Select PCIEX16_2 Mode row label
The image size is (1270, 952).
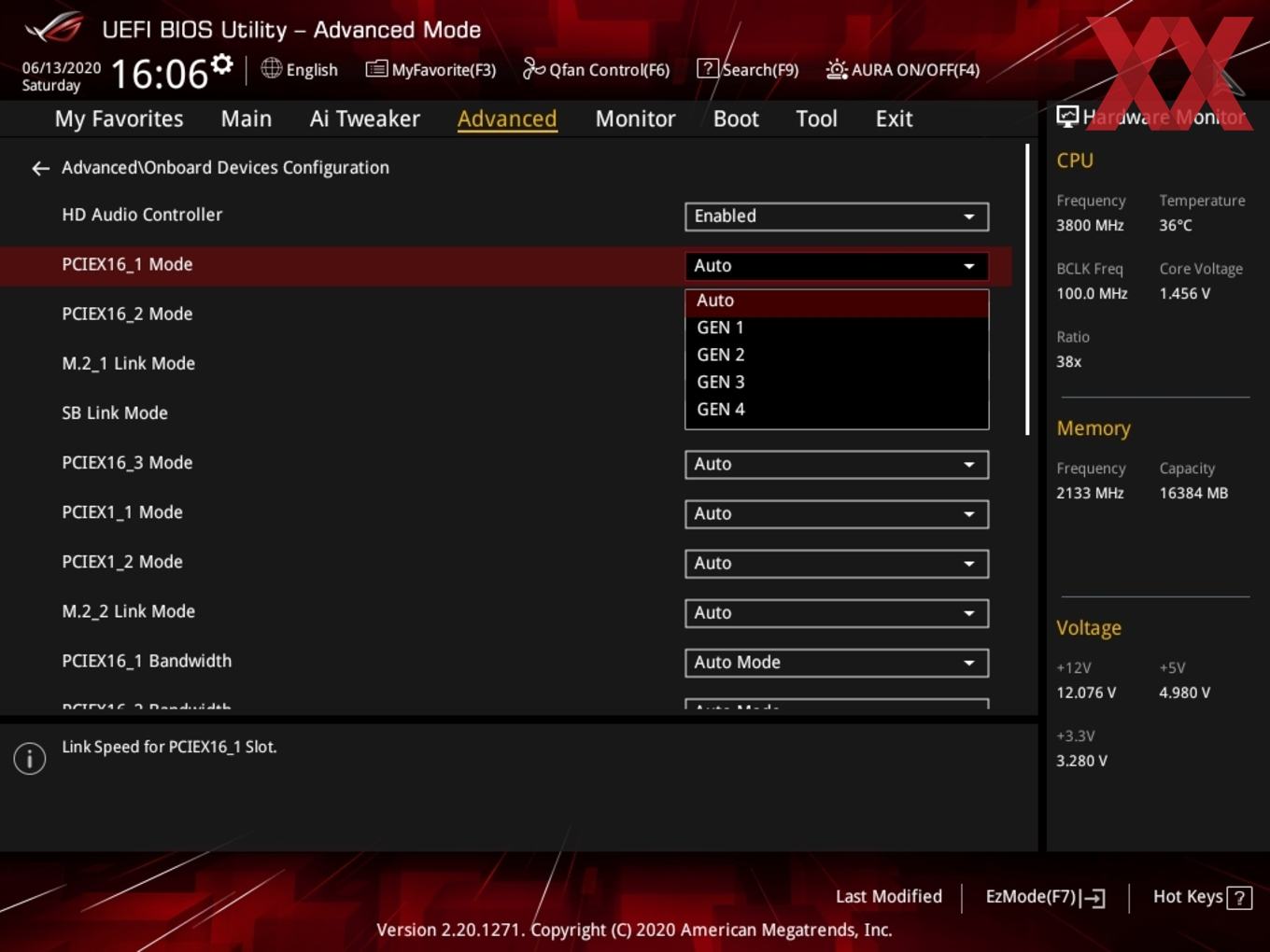pyautogui.click(x=127, y=315)
